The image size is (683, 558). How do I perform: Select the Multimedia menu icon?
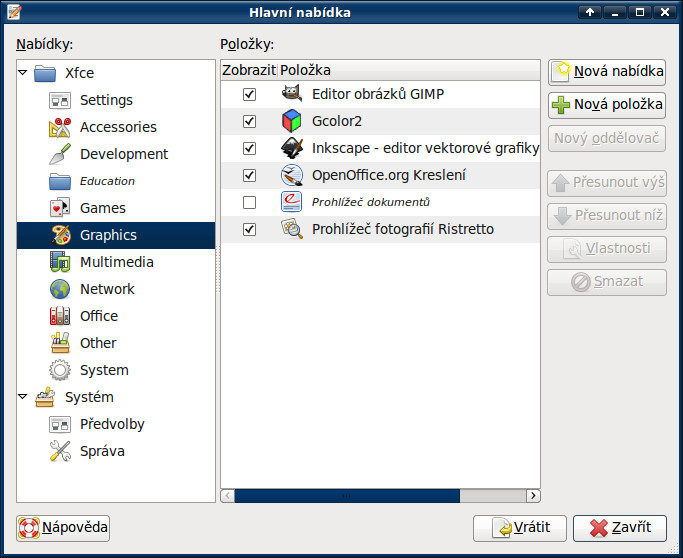[60, 262]
